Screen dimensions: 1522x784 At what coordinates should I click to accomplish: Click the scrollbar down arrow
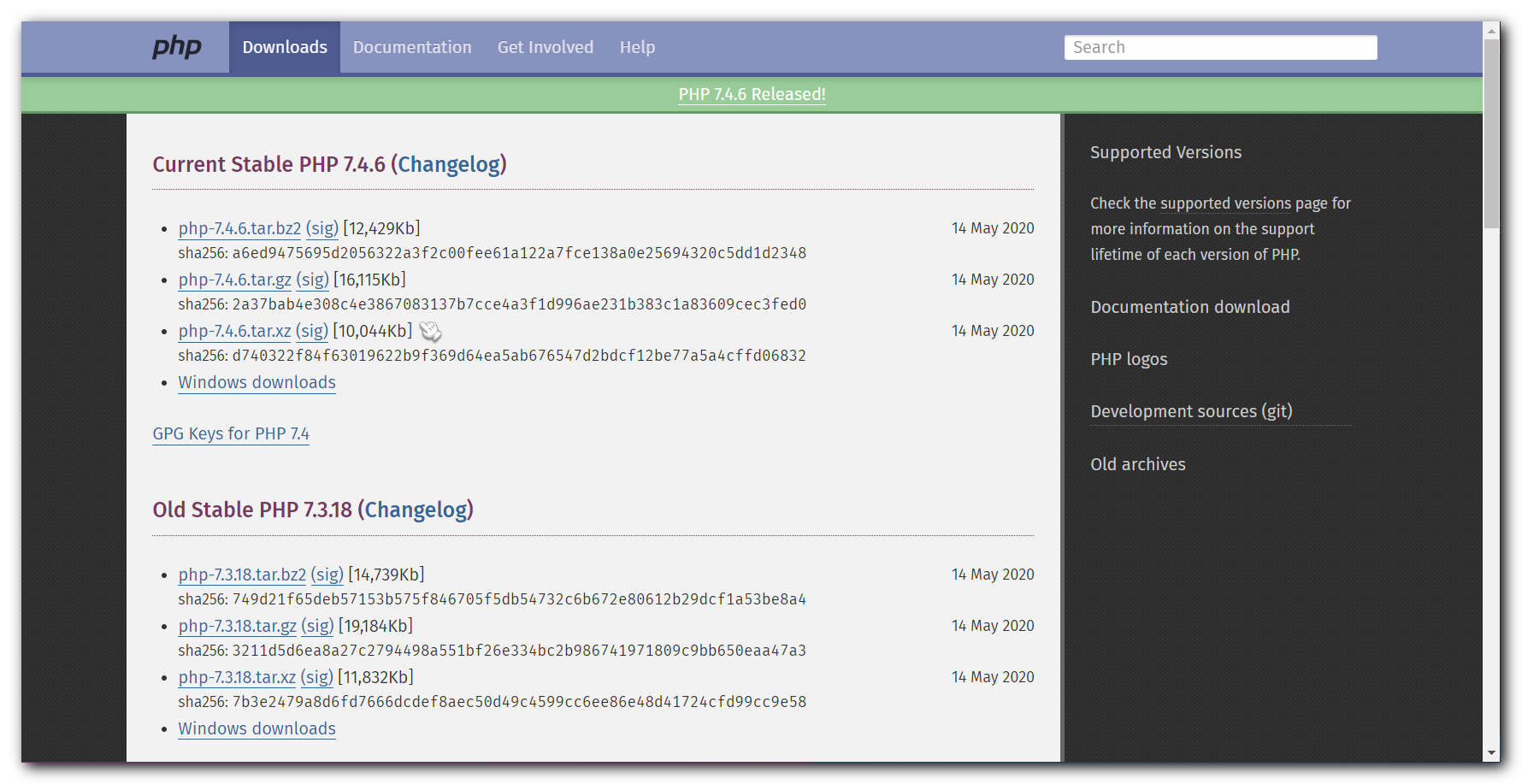click(x=1491, y=753)
